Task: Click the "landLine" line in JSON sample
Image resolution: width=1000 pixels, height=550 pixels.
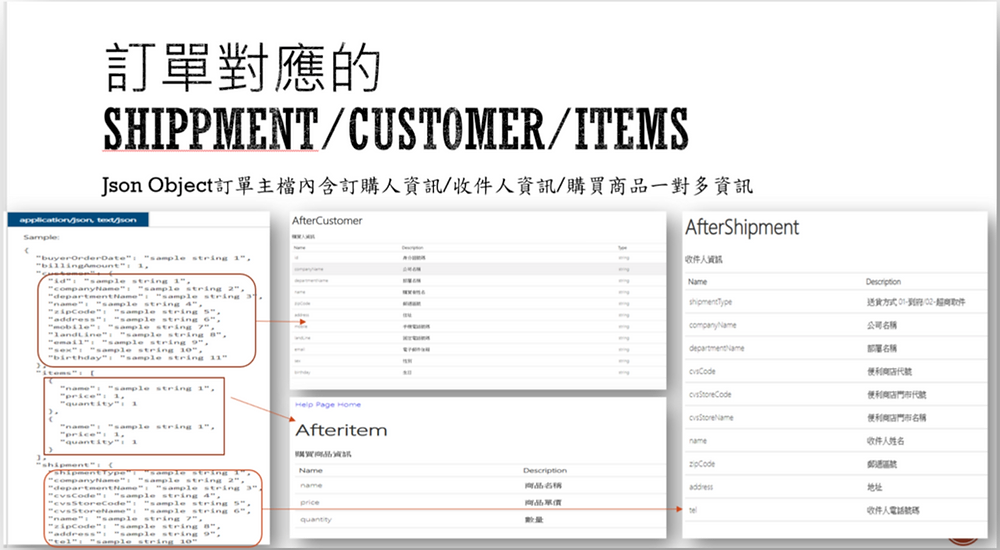Action: pos(137,334)
